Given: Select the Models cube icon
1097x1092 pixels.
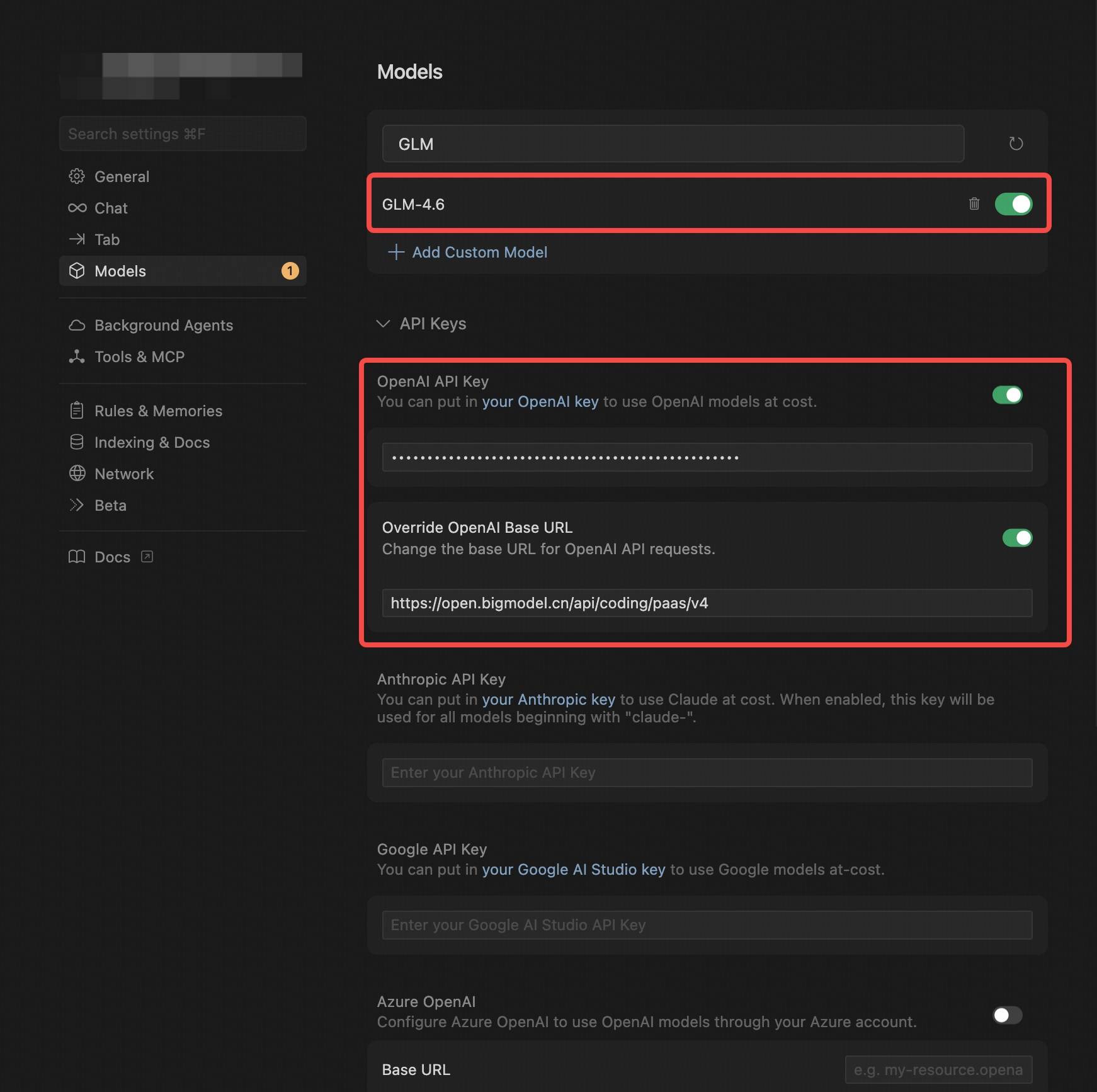Looking at the screenshot, I should pos(77,271).
